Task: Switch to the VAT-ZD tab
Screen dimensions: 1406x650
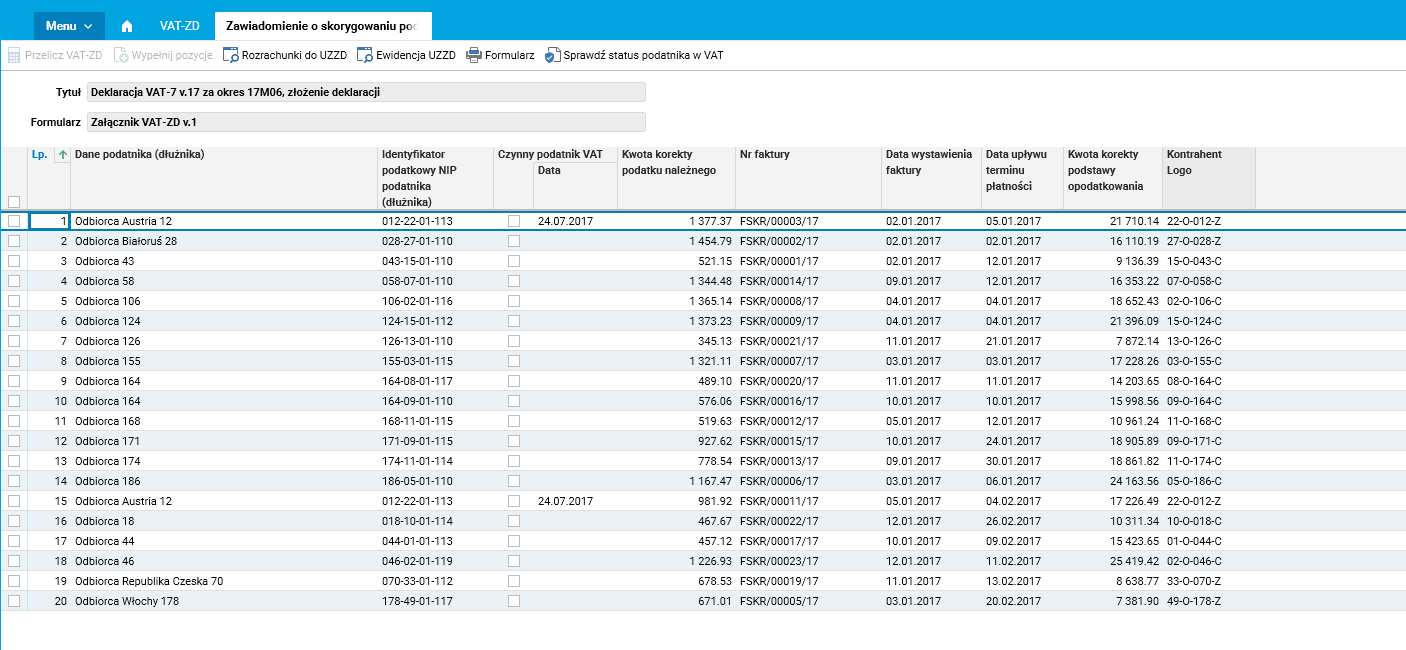Action: (179, 26)
